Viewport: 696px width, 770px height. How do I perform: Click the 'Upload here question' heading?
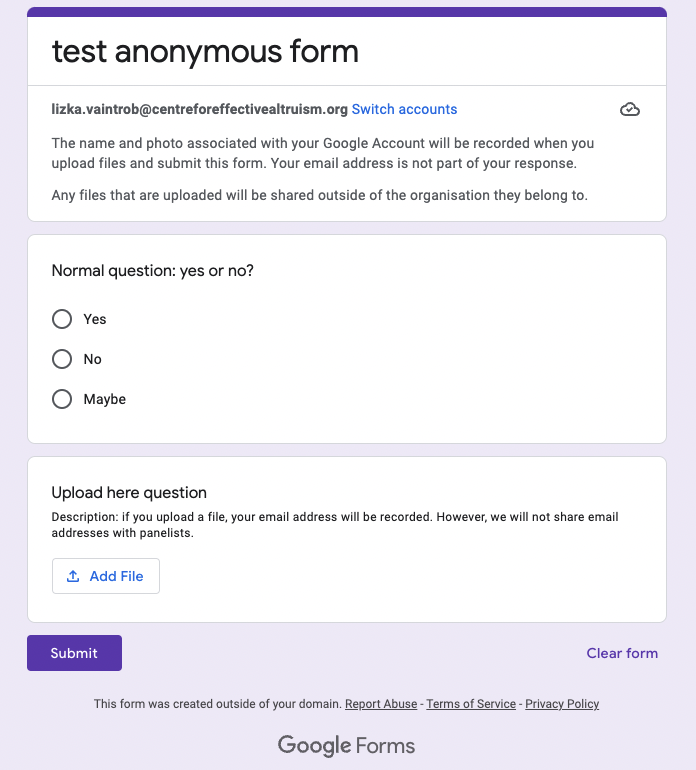coord(129,492)
